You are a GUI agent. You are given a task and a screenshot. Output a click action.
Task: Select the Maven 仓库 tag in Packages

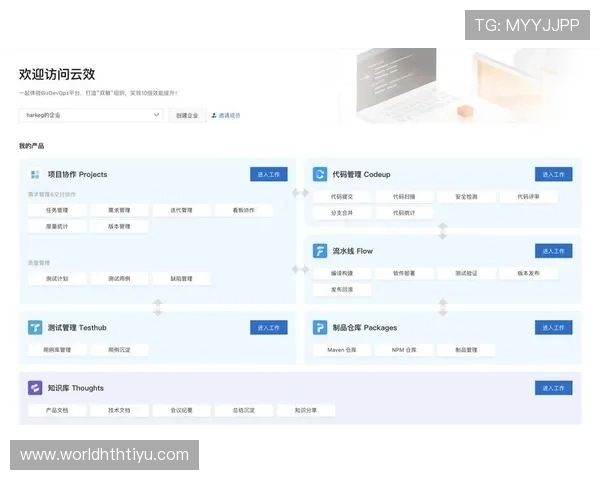(342, 350)
